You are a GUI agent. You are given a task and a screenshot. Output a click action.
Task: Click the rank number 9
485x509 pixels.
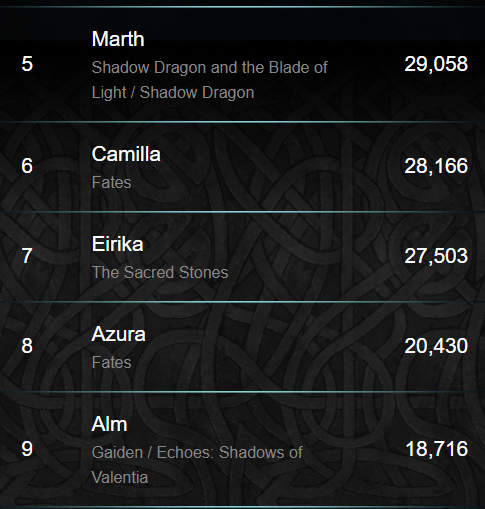27,448
